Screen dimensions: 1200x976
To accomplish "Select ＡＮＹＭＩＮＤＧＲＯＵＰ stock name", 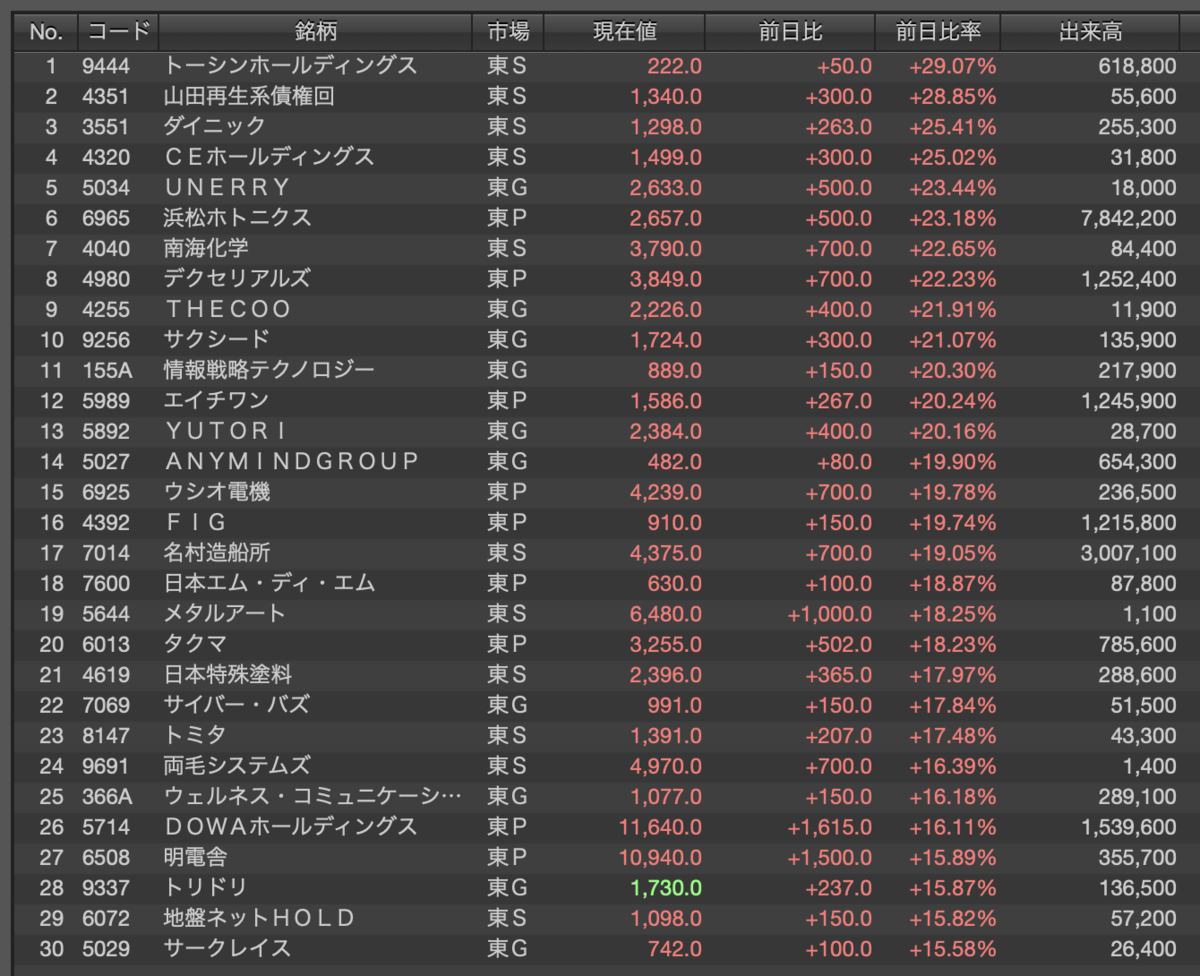I will tap(291, 462).
